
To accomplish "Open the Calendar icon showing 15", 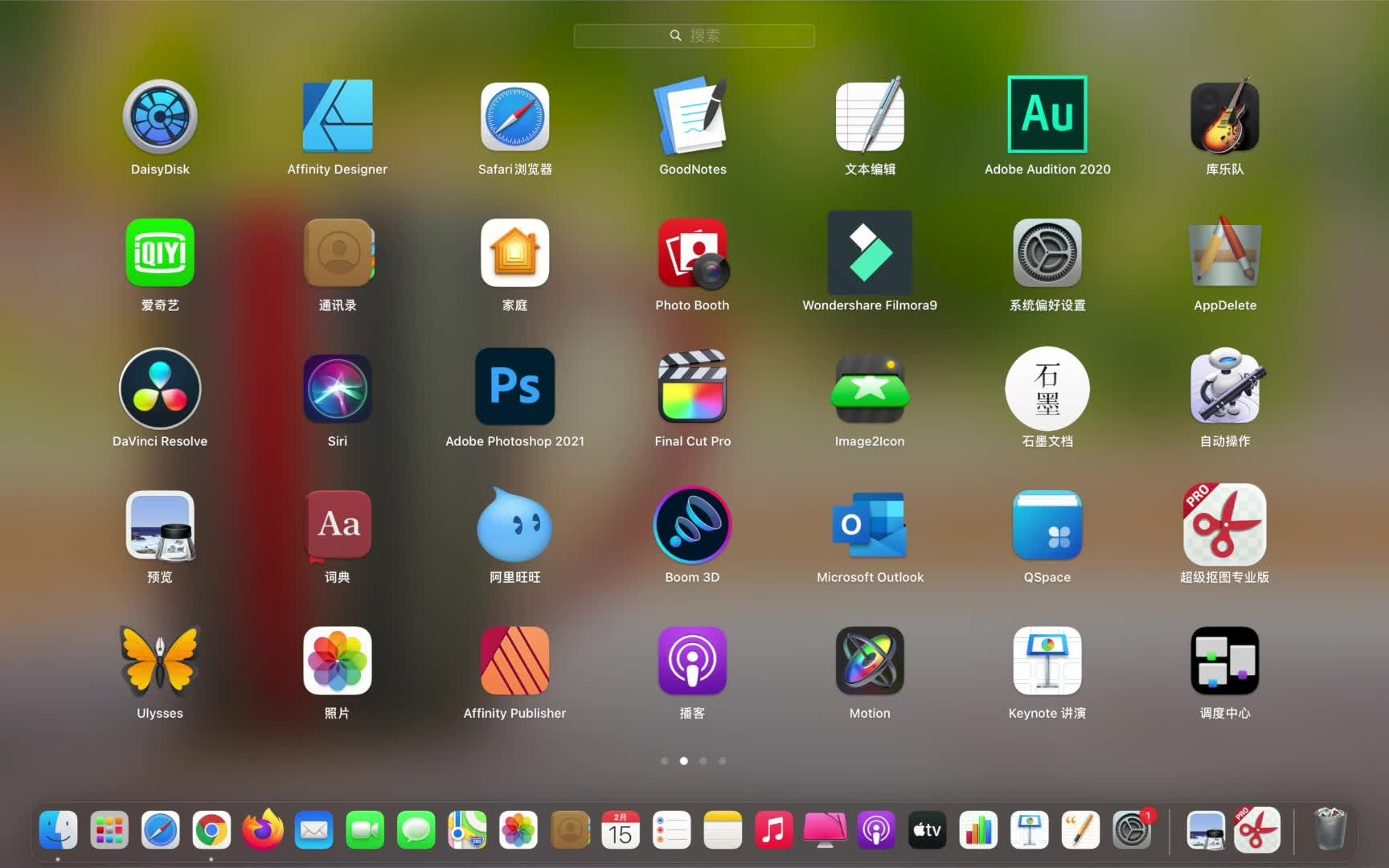I will coord(621,829).
